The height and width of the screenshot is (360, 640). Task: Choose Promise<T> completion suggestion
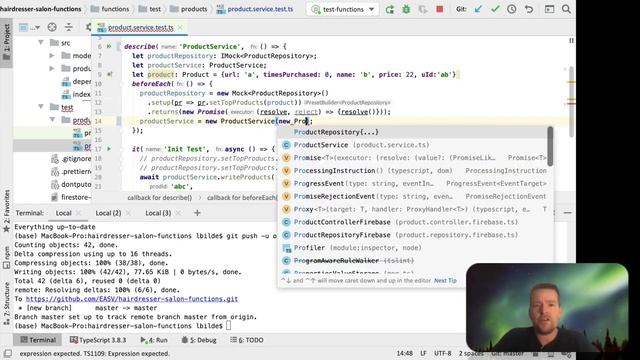pyautogui.click(x=412, y=158)
